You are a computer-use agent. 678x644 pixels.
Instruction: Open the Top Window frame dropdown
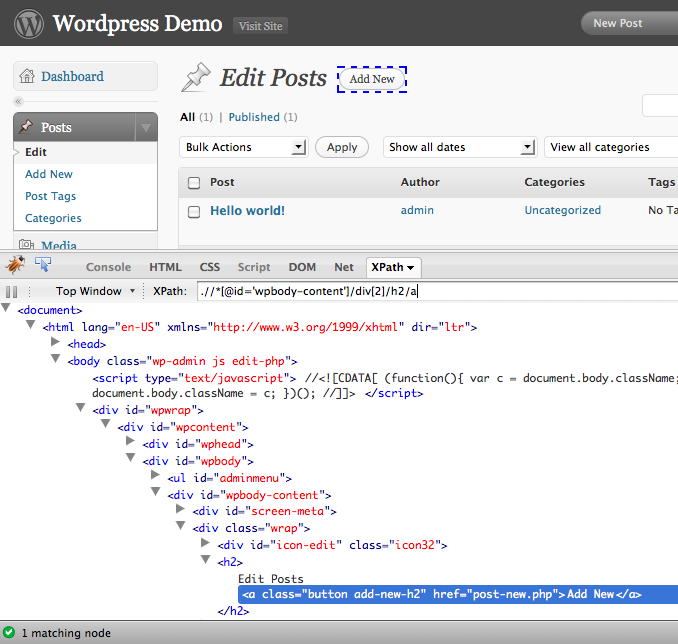(x=95, y=291)
